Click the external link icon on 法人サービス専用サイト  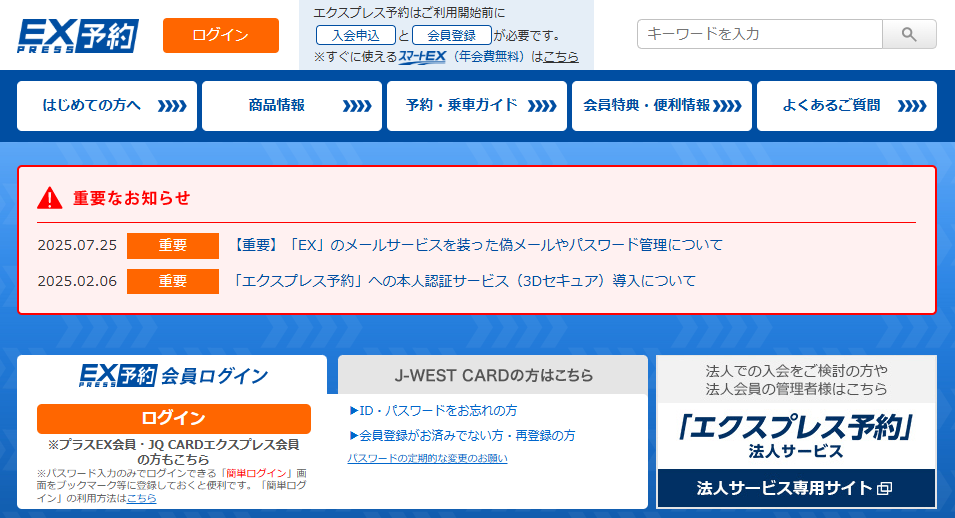883,489
